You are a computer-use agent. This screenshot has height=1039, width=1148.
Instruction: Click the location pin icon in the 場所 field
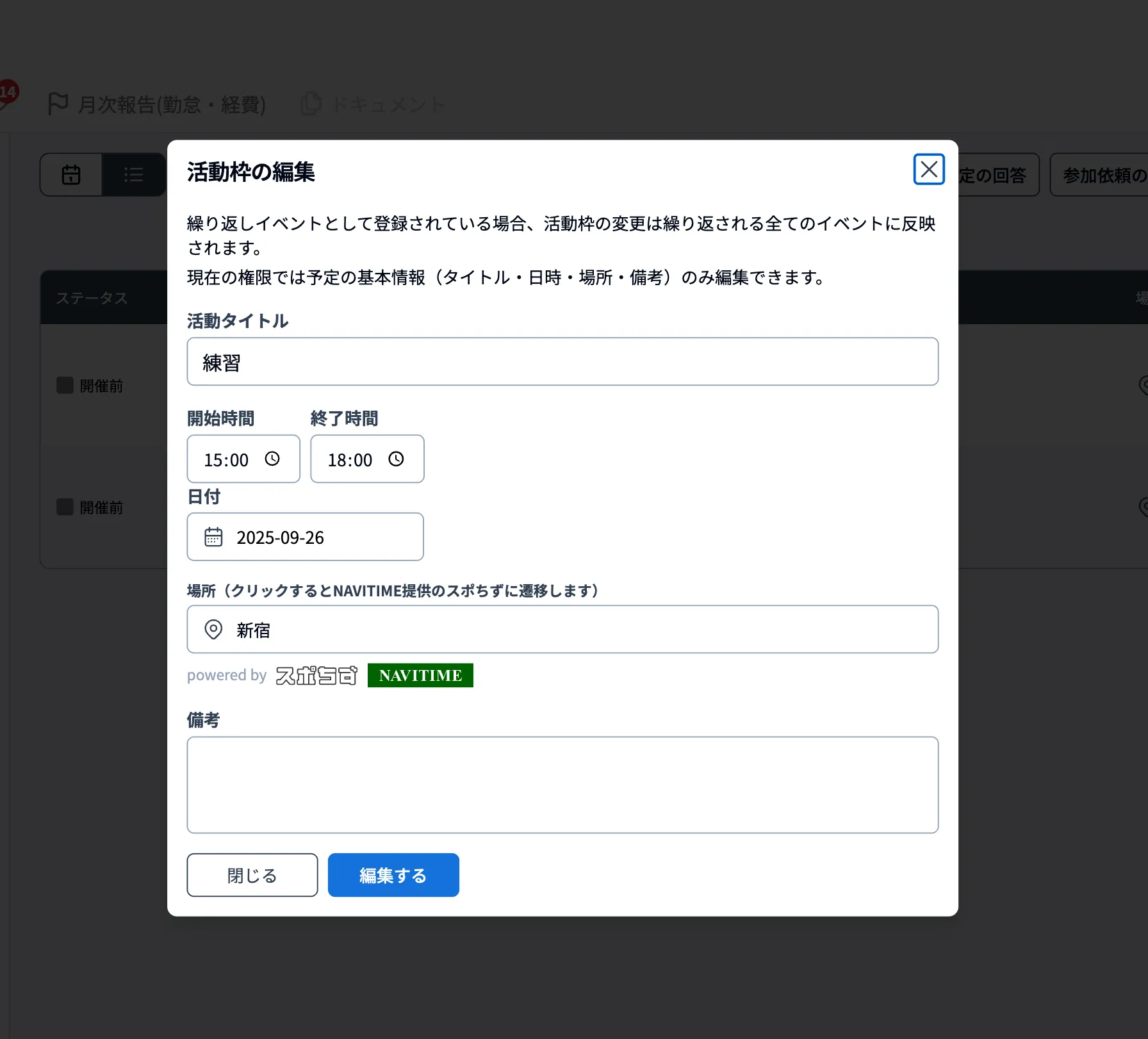coord(213,629)
